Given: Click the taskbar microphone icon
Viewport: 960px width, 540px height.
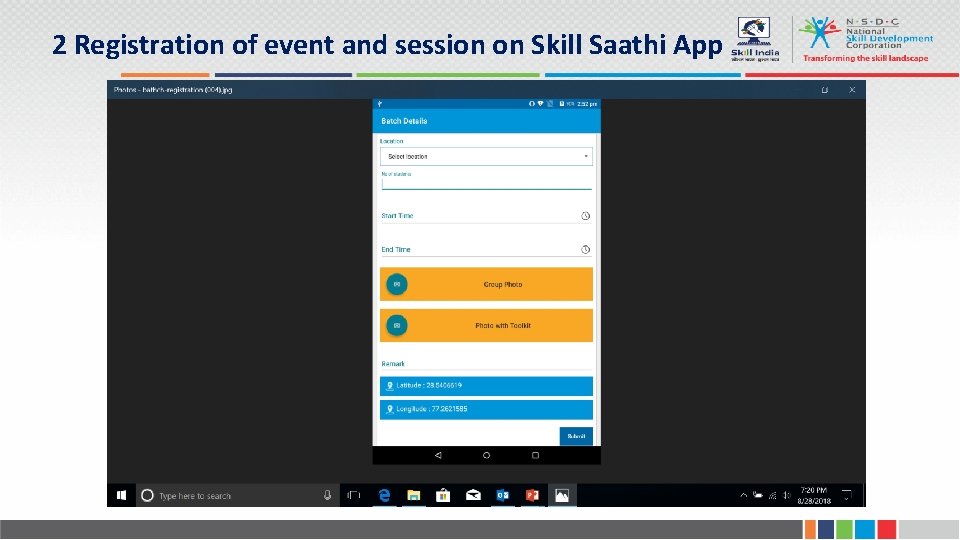Looking at the screenshot, I should click(x=328, y=495).
